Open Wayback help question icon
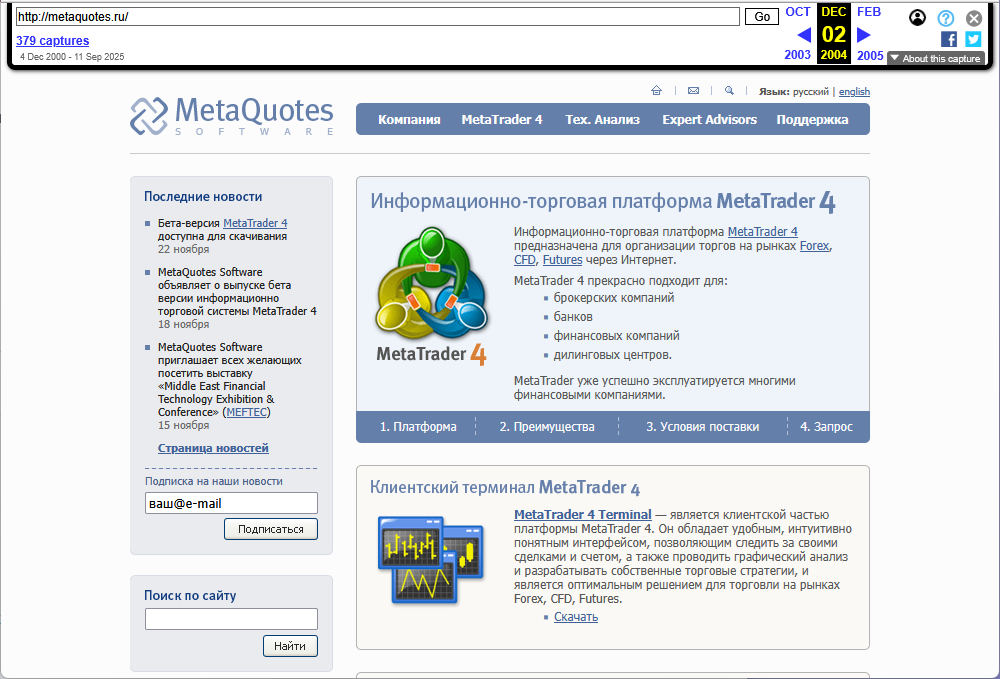Image resolution: width=1000 pixels, height=679 pixels. [x=946, y=18]
